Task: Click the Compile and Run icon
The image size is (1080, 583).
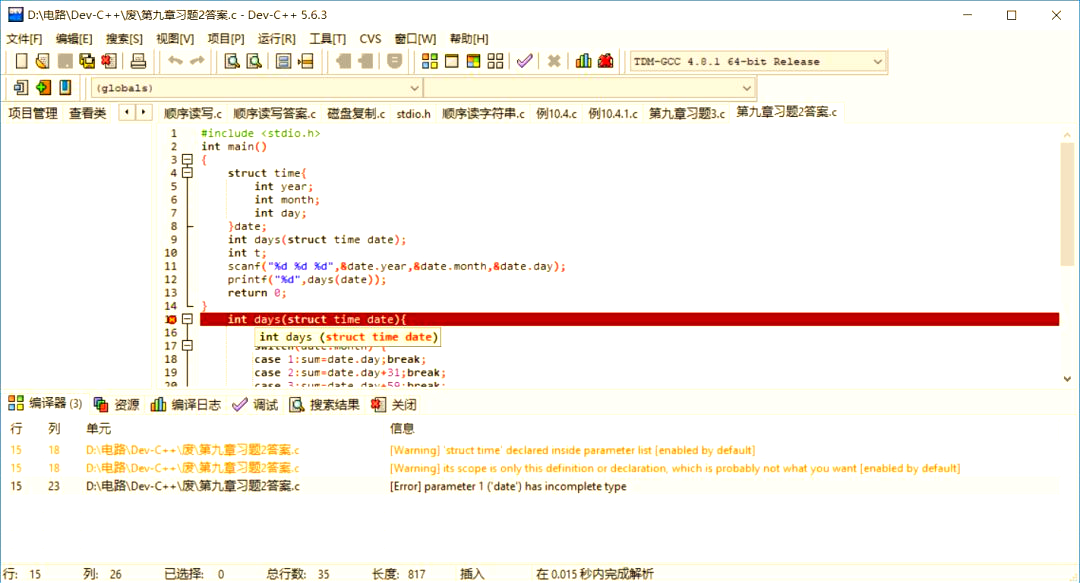Action: (x=473, y=61)
